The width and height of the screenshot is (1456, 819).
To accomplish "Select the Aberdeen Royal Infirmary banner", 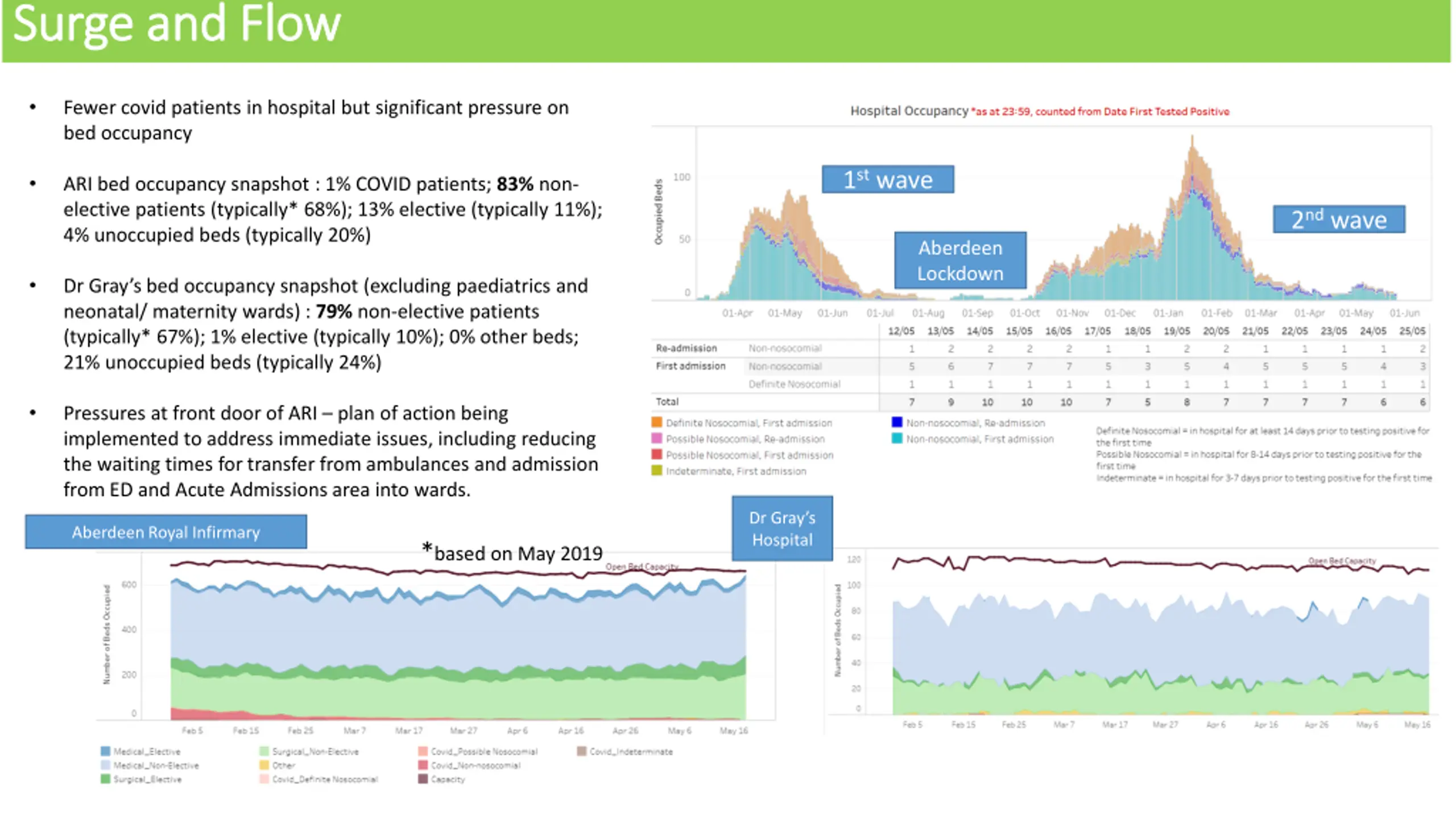I will coord(166,532).
